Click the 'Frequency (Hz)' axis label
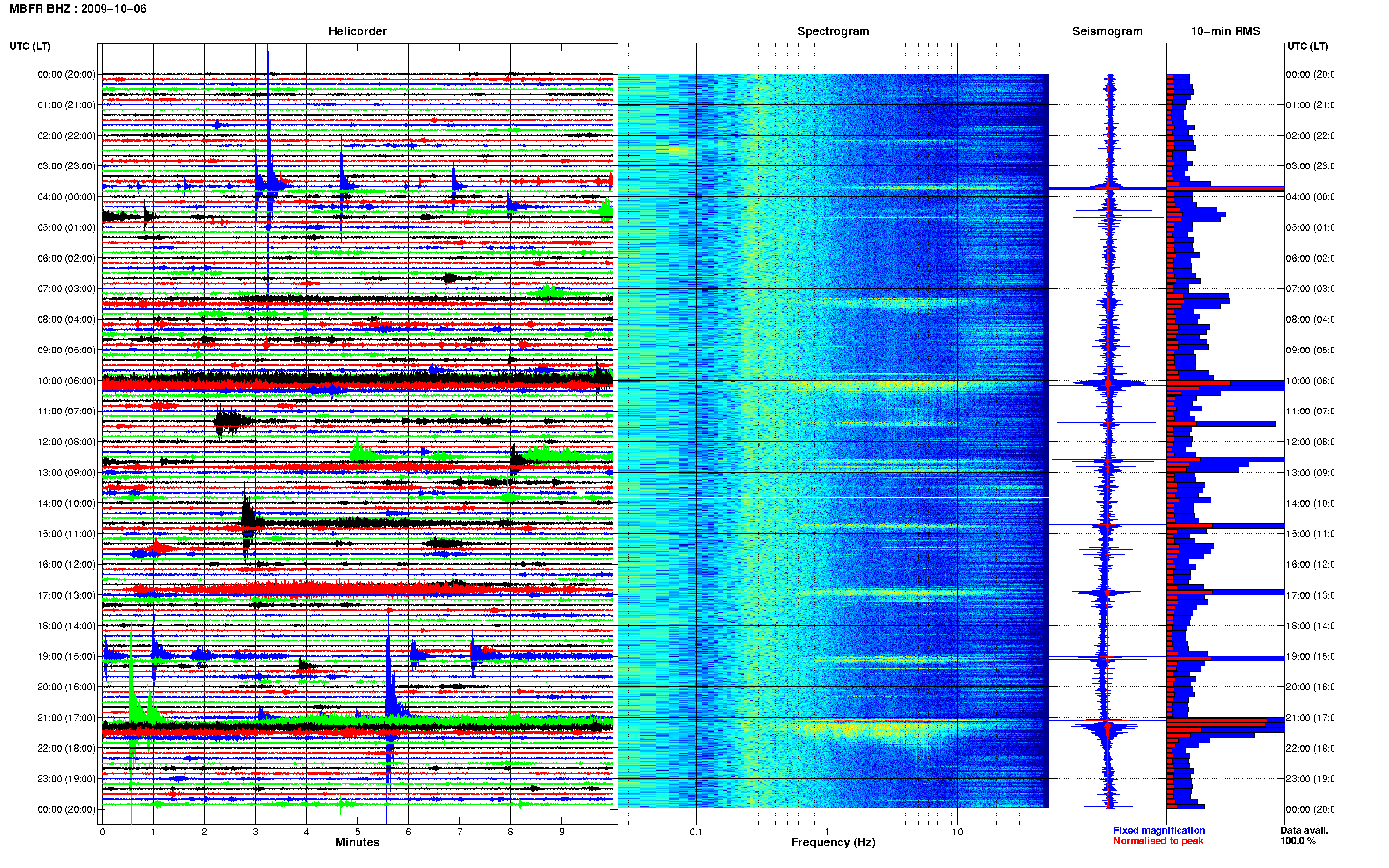This screenshot has width=1389, height=868. (x=833, y=842)
